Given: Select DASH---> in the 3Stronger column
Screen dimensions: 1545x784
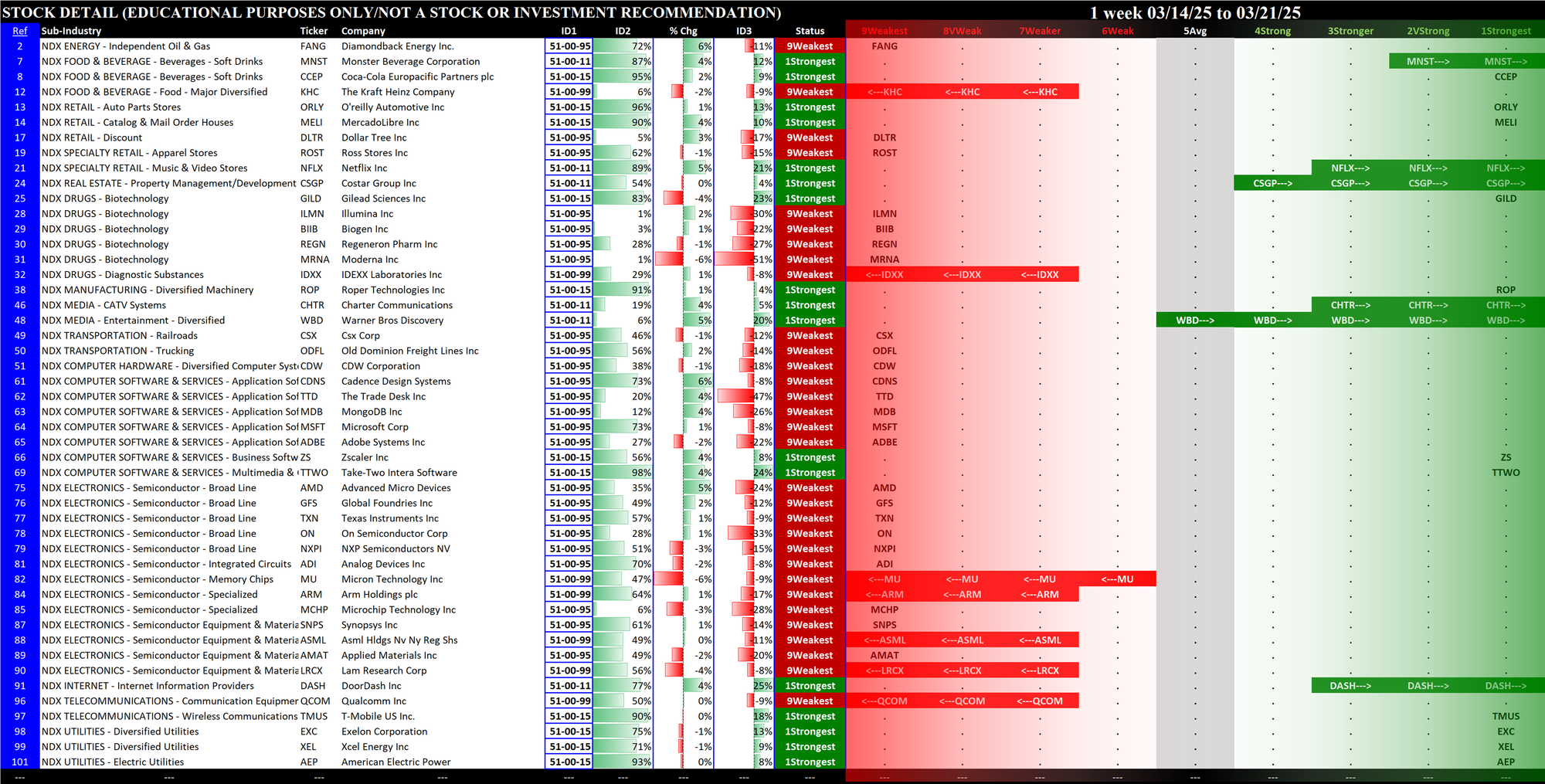Looking at the screenshot, I should click(1350, 686).
